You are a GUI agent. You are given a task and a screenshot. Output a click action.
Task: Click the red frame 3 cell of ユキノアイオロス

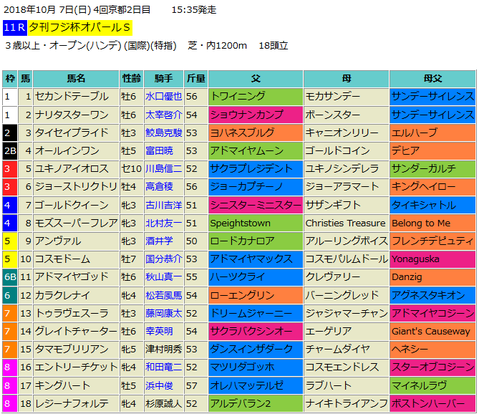pyautogui.click(x=10, y=169)
